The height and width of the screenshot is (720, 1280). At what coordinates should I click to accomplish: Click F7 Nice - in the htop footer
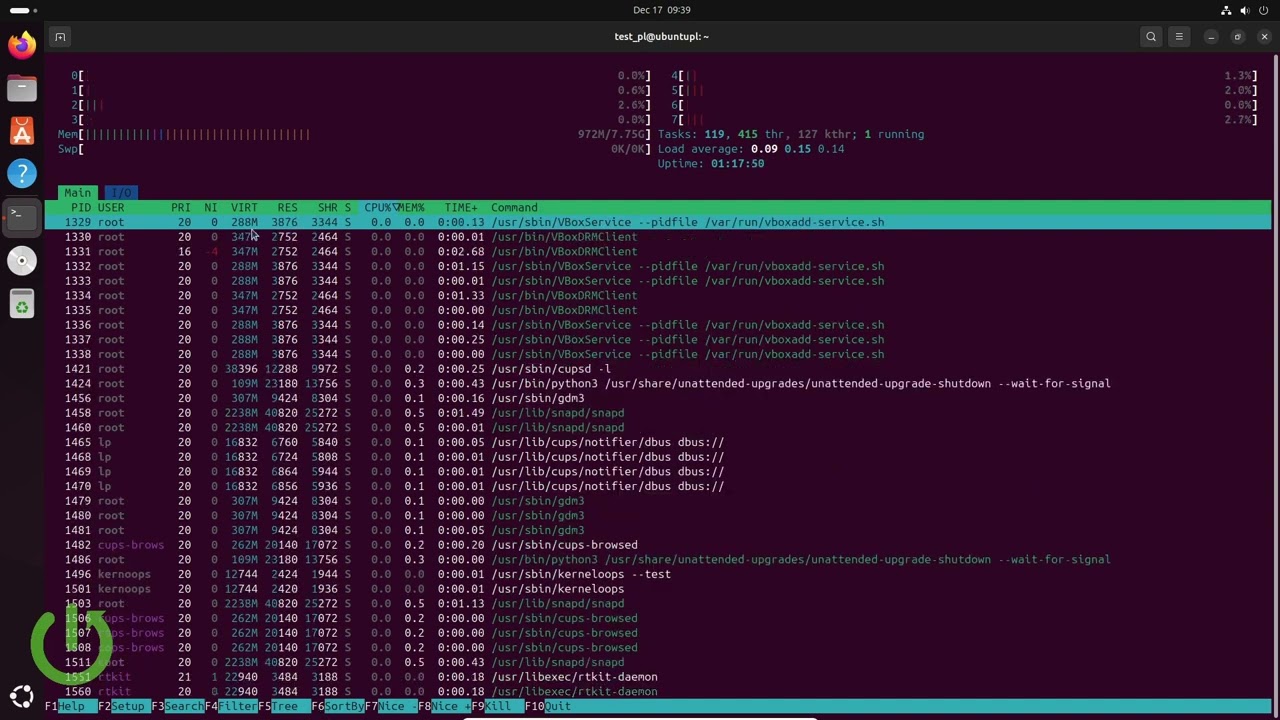pos(391,706)
